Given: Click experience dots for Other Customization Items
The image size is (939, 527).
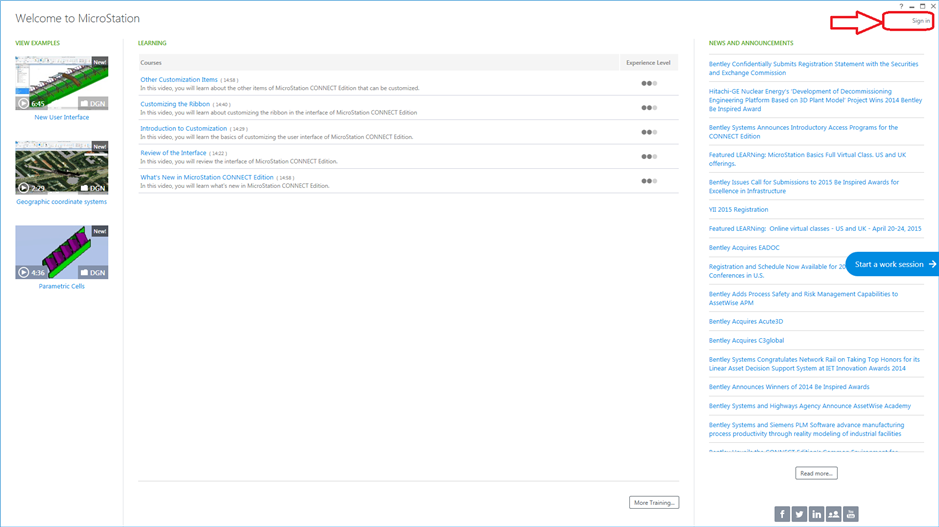Looking at the screenshot, I should coord(649,83).
